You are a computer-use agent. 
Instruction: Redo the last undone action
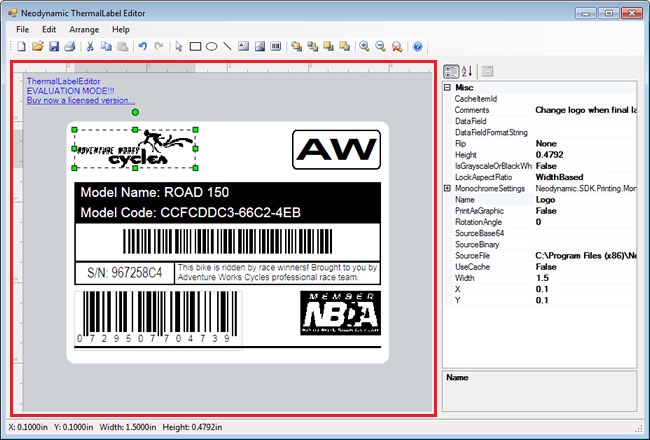tap(159, 46)
